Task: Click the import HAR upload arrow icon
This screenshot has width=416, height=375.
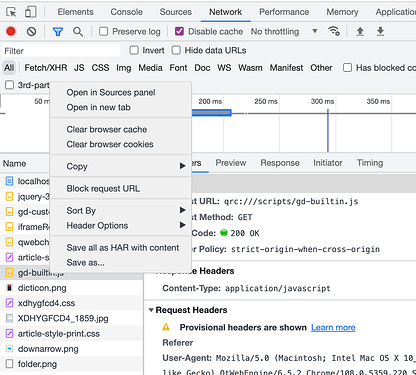Action: point(360,32)
